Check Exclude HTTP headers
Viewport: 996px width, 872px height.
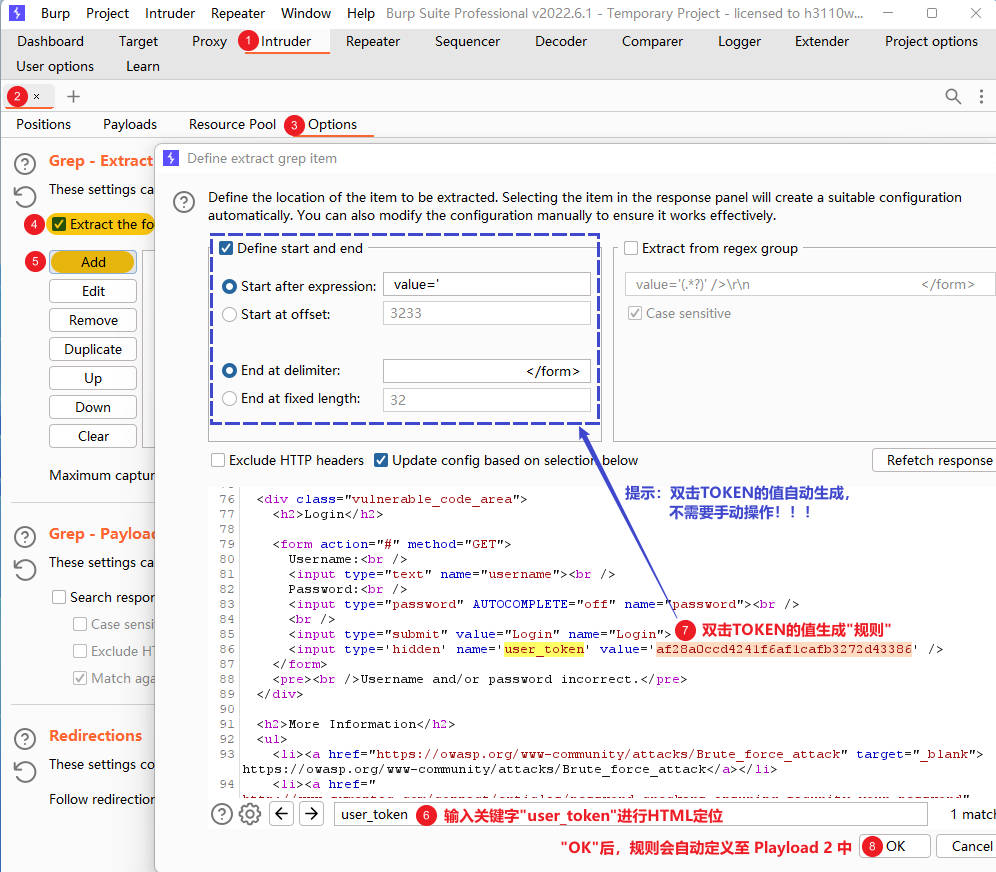click(x=218, y=460)
